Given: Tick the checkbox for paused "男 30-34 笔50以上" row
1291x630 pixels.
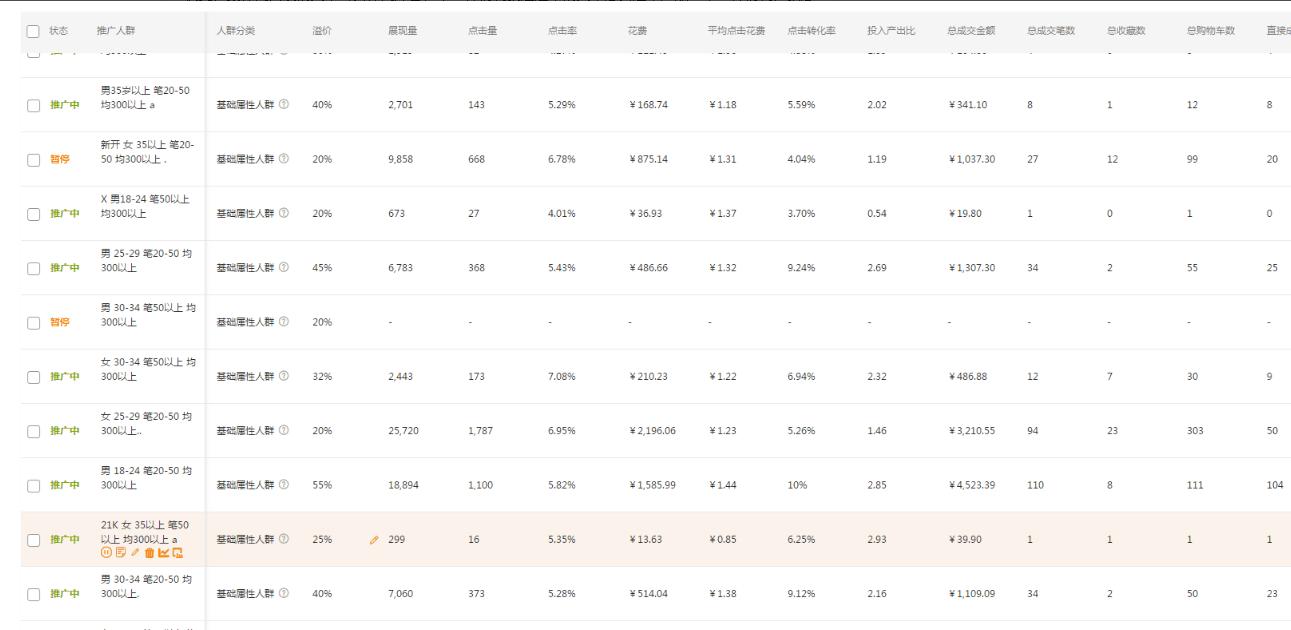Looking at the screenshot, I should [33, 323].
